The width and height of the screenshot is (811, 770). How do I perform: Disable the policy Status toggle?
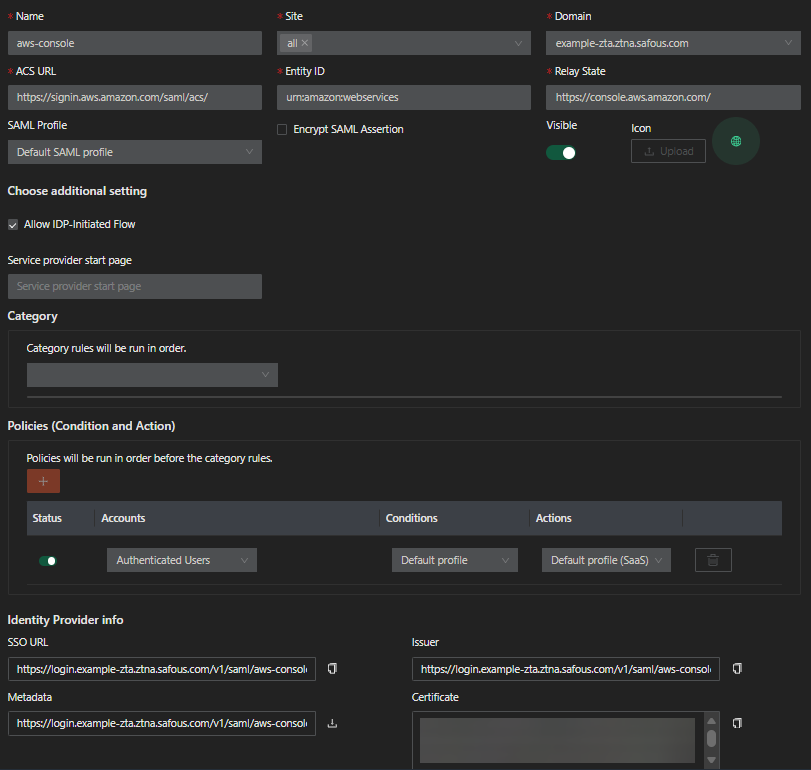pos(47,561)
